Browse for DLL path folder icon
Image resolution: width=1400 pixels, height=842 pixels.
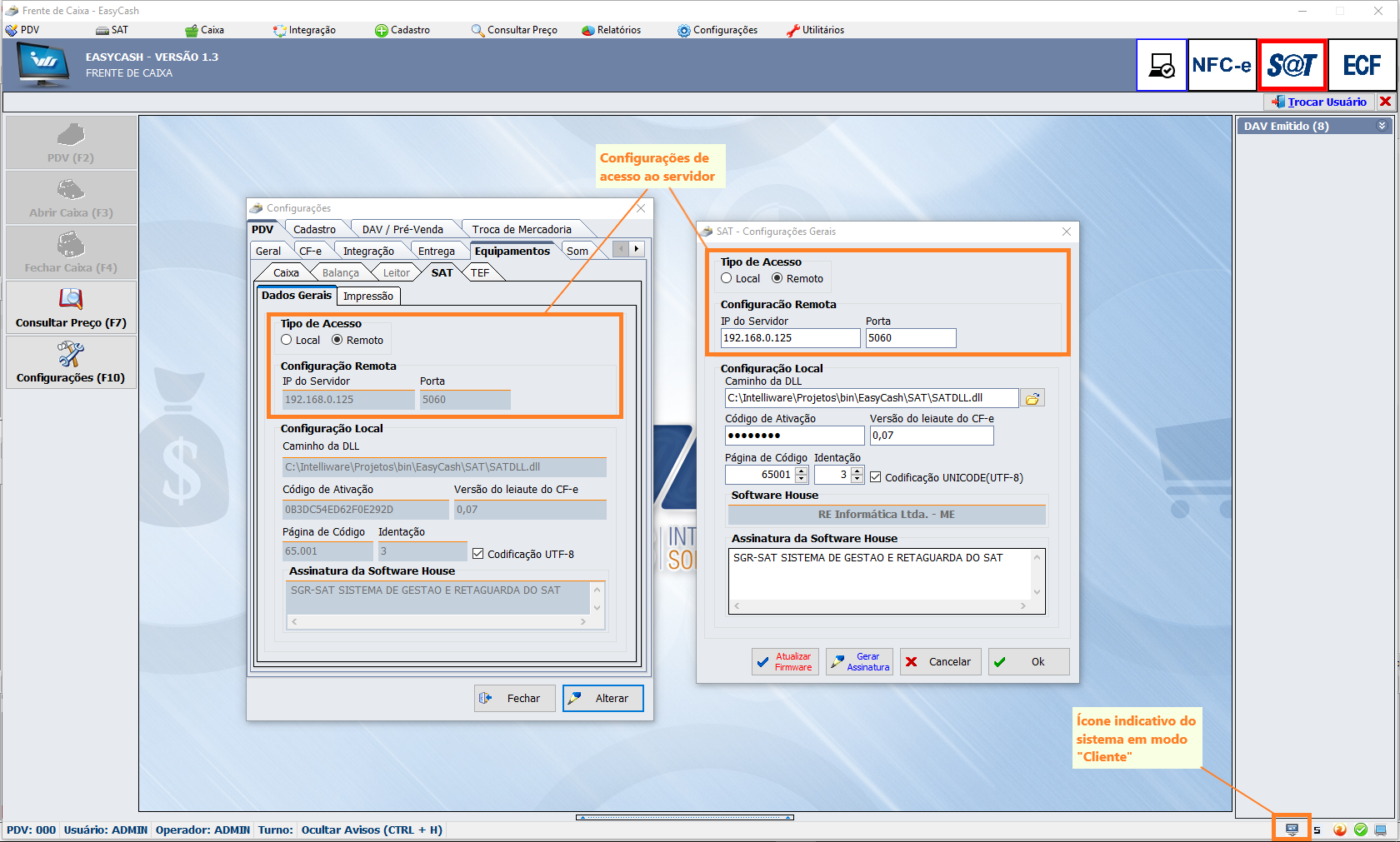point(1032,399)
